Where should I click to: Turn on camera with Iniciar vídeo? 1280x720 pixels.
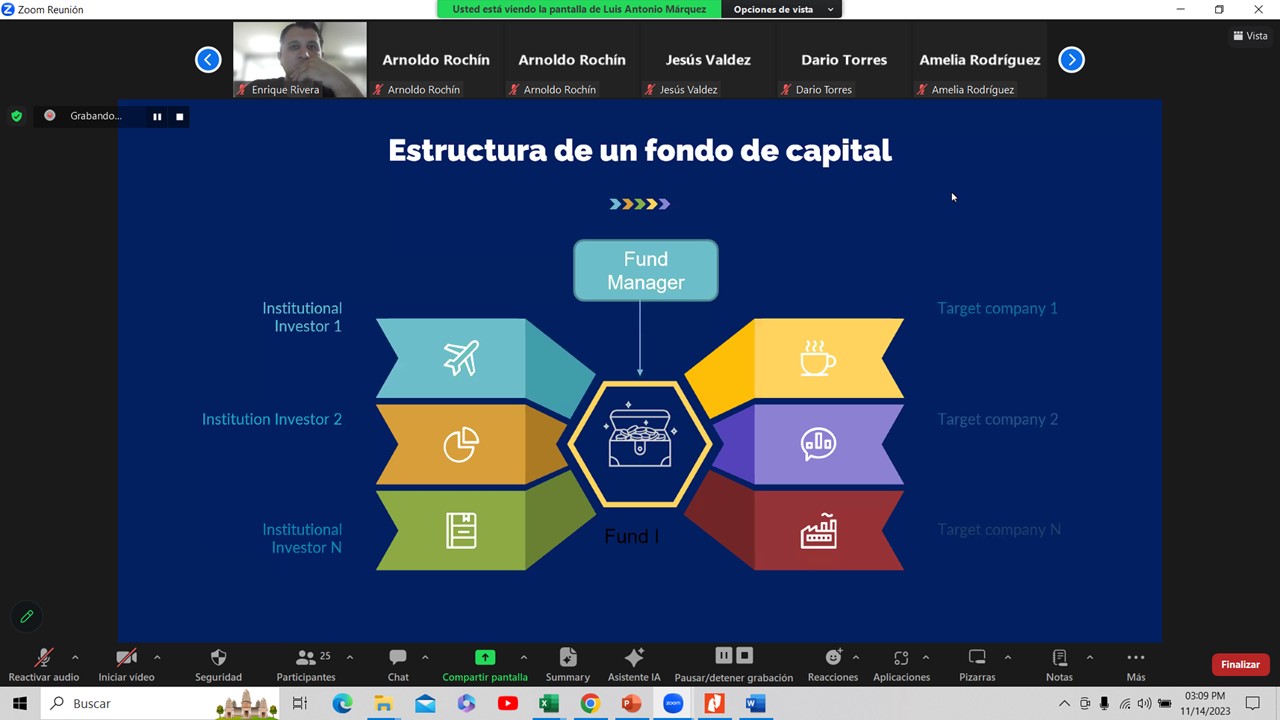(x=126, y=658)
